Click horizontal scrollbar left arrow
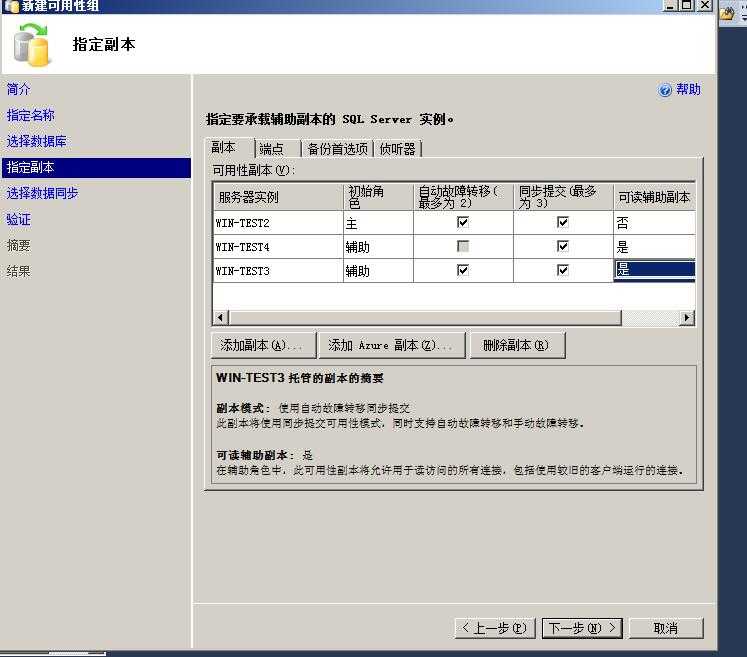The image size is (747, 657). (221, 318)
